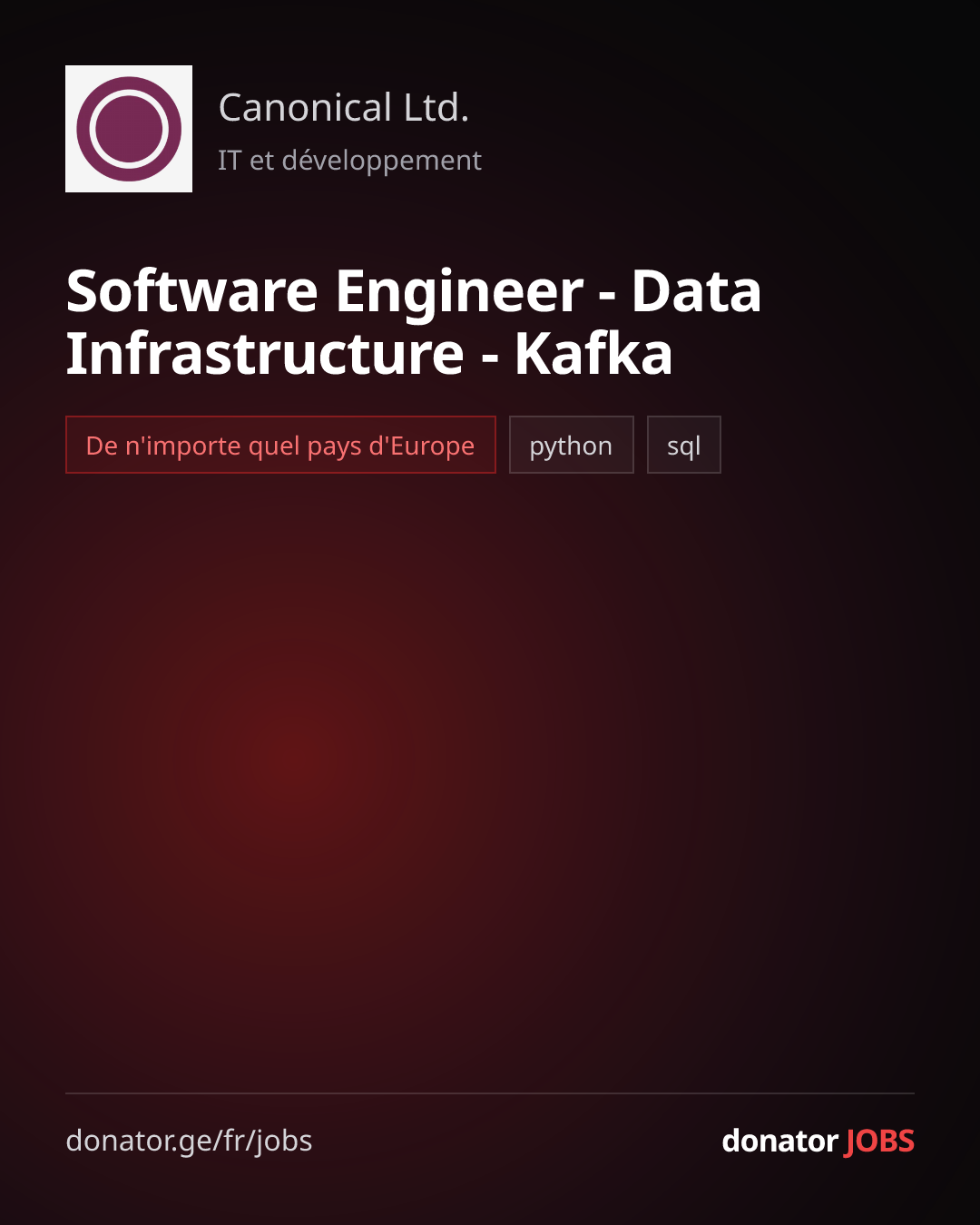
Task: Click the word Europe in location tag
Action: tap(432, 446)
